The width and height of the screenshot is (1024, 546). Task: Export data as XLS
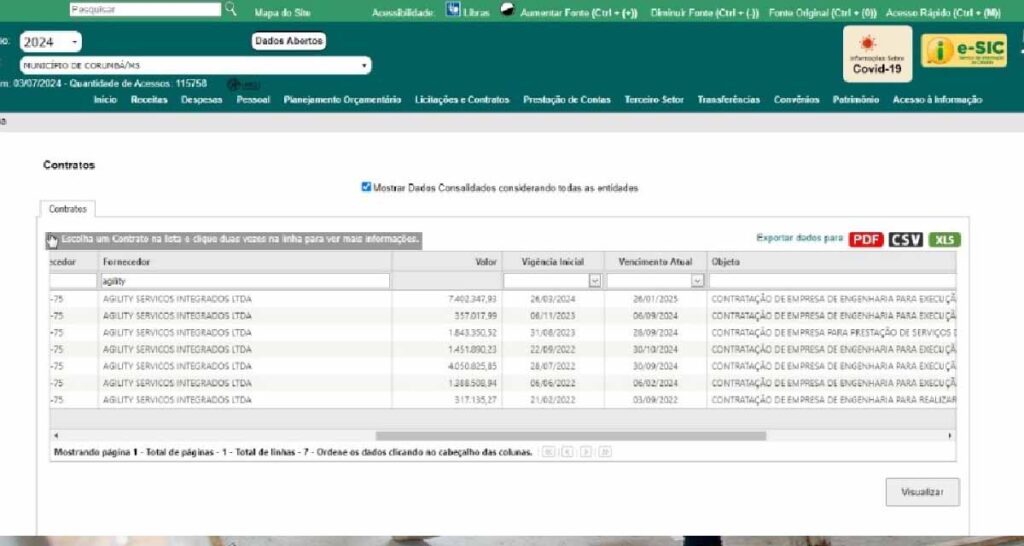click(944, 240)
